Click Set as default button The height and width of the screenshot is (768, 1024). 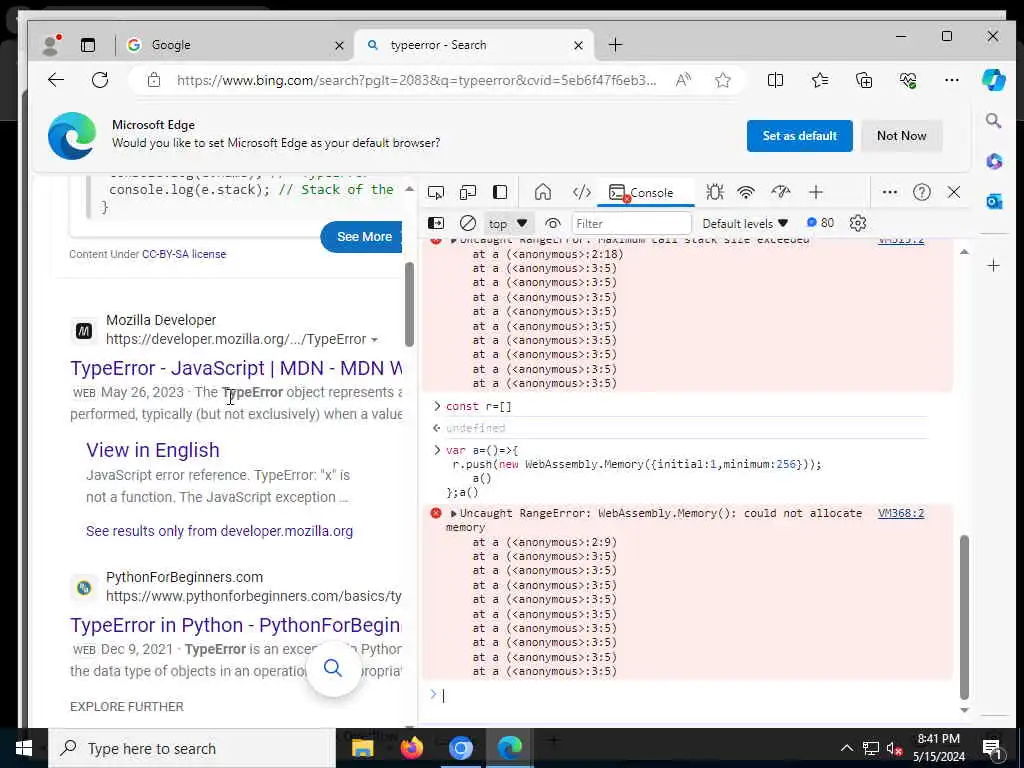point(799,136)
